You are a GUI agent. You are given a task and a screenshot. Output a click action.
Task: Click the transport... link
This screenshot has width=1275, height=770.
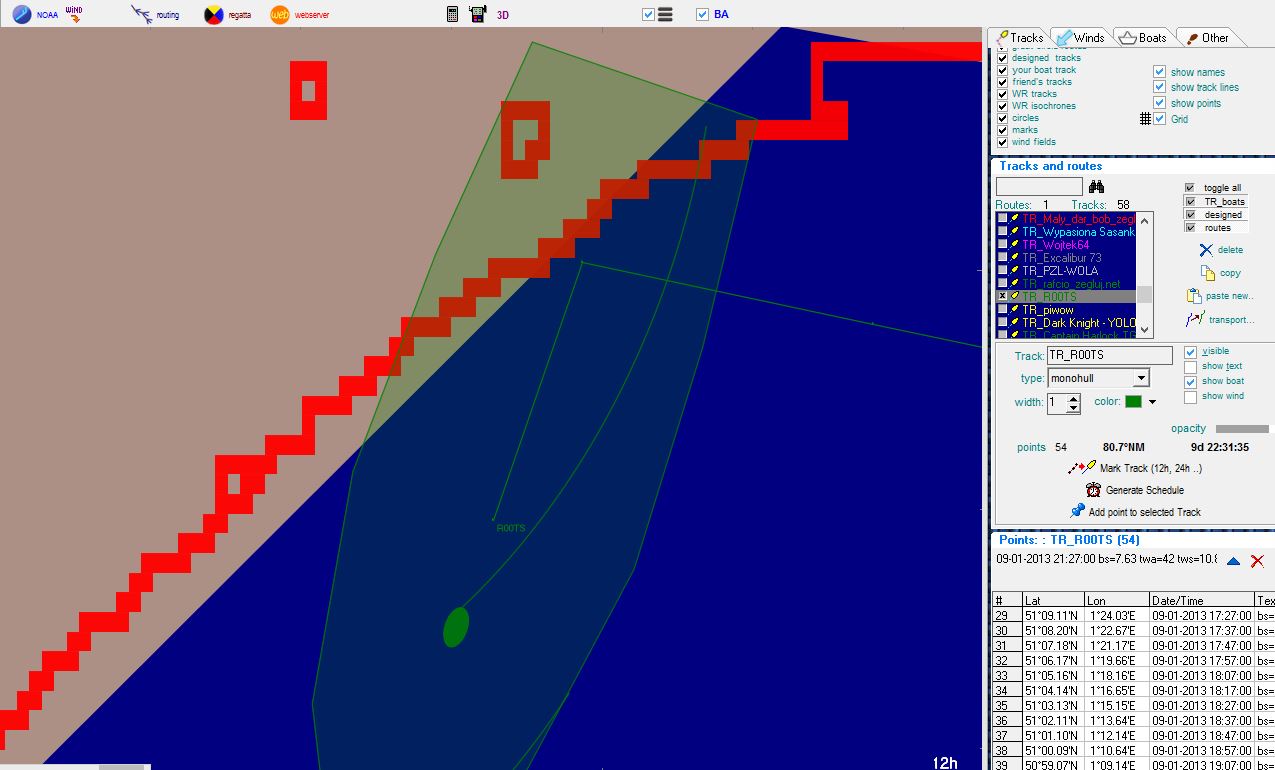[x=1231, y=320]
